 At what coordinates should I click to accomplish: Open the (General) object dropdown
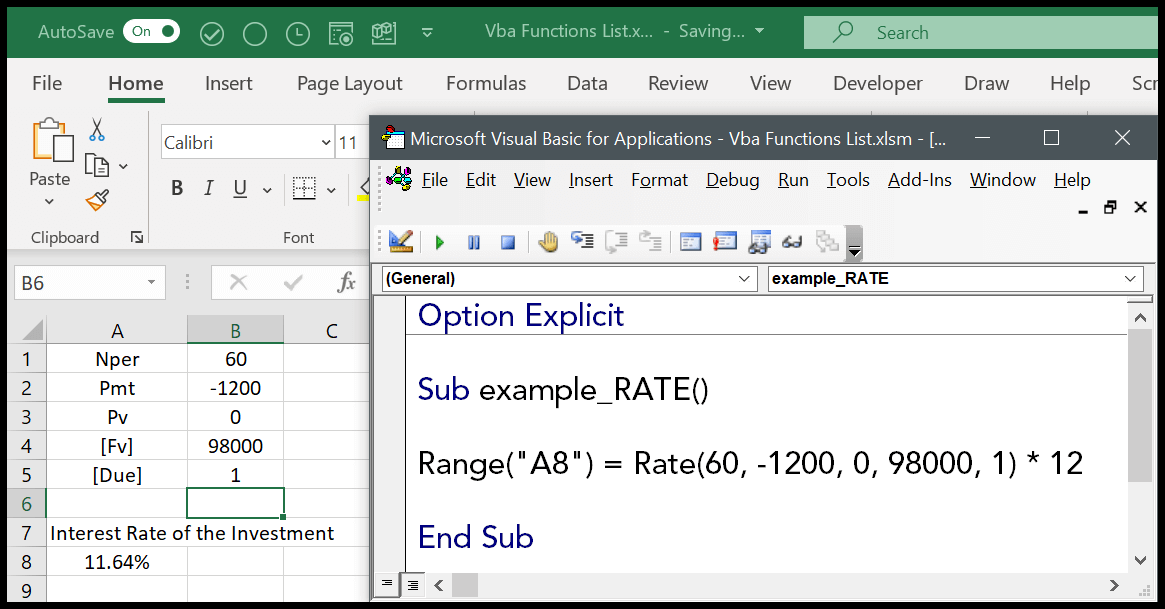(x=743, y=279)
